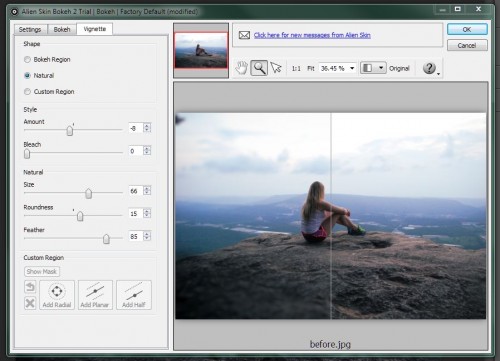500x361 pixels.
Task: Click the Amount slider handle
Action: 70,130
